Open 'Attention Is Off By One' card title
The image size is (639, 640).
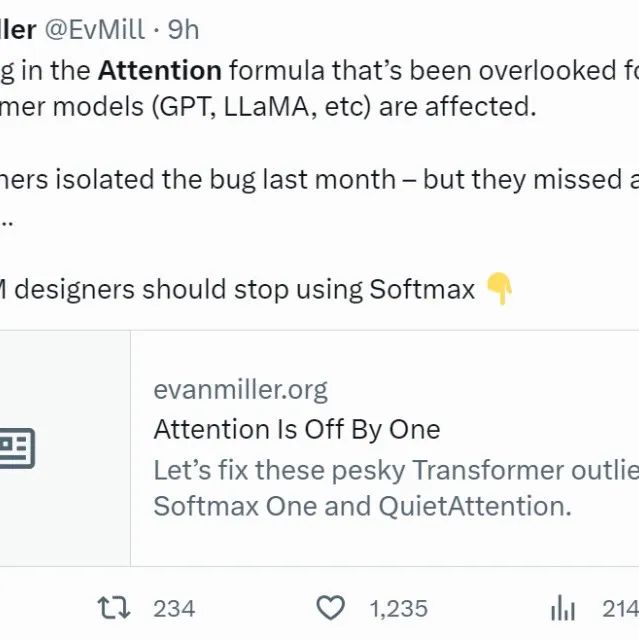point(296,430)
